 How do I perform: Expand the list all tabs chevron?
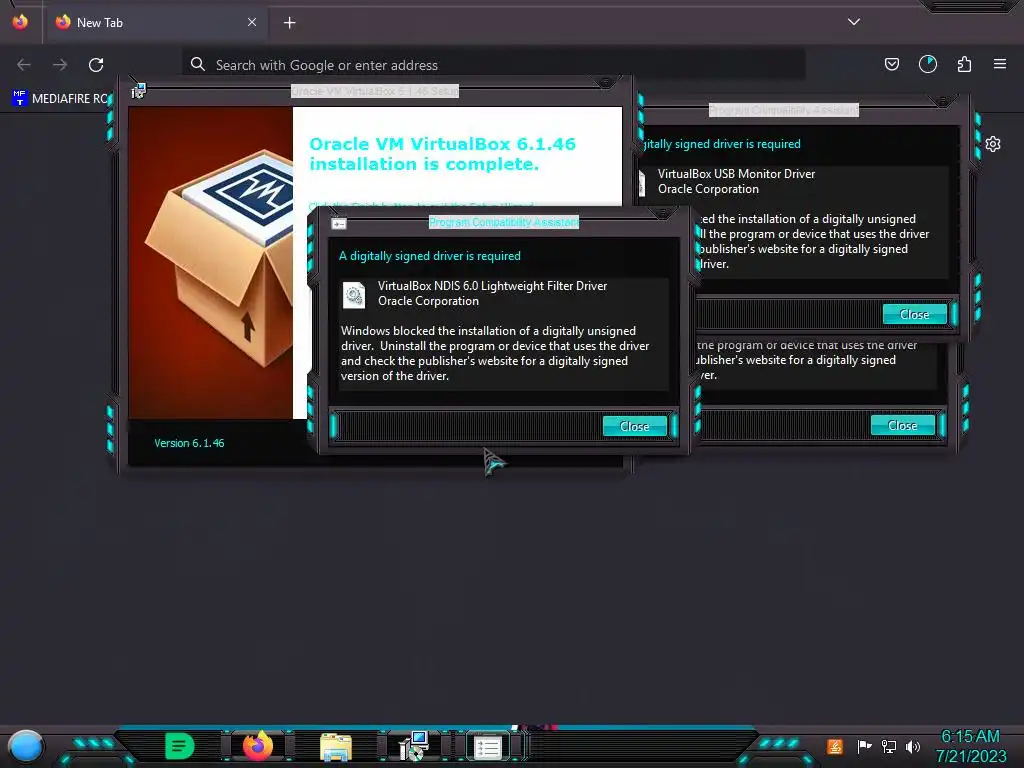coord(854,22)
